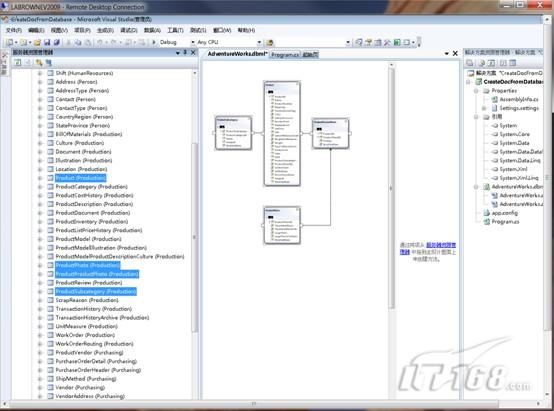Click the Undo arrow icon
The width and height of the screenshot is (554, 411).
(x=100, y=42)
